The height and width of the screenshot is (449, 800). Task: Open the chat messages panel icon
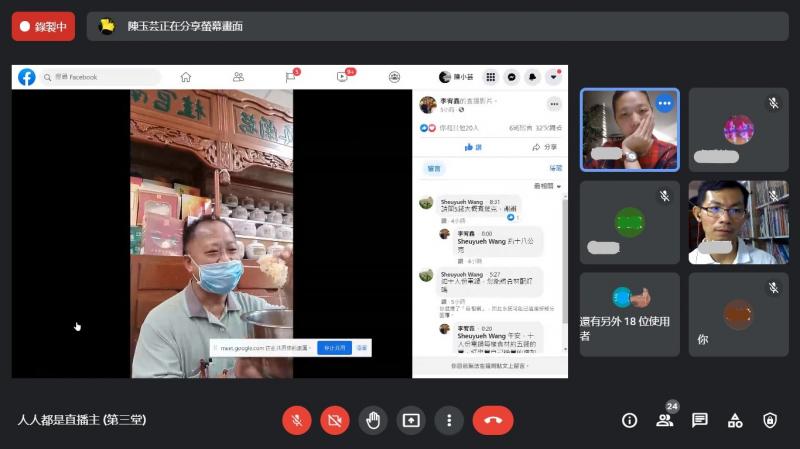(699, 420)
